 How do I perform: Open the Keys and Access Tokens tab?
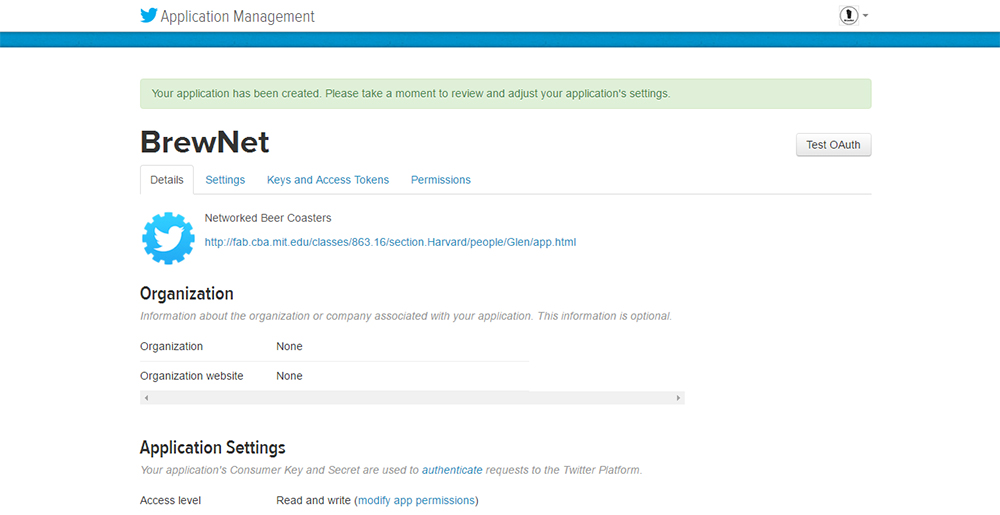tap(328, 180)
